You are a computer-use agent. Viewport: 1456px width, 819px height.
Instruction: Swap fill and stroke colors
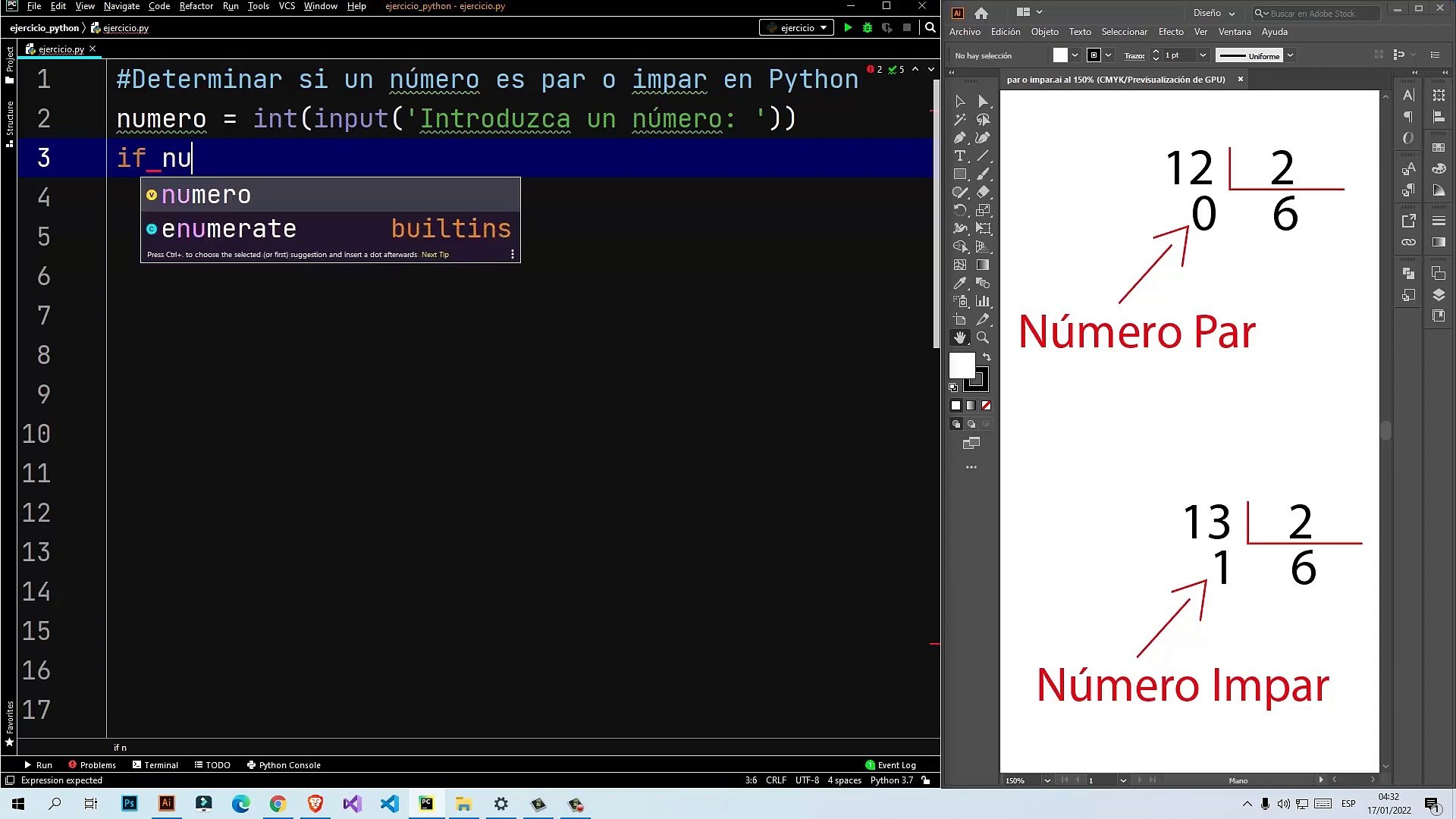click(987, 356)
